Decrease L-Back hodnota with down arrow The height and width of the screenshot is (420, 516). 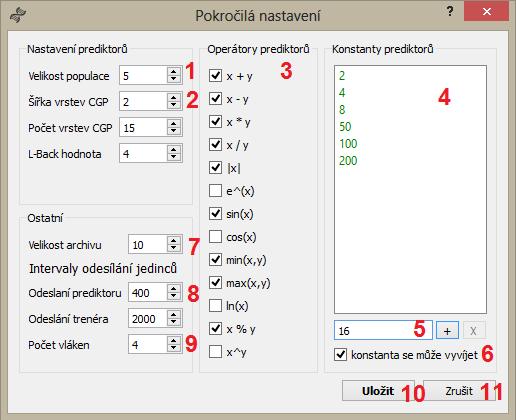click(x=174, y=157)
